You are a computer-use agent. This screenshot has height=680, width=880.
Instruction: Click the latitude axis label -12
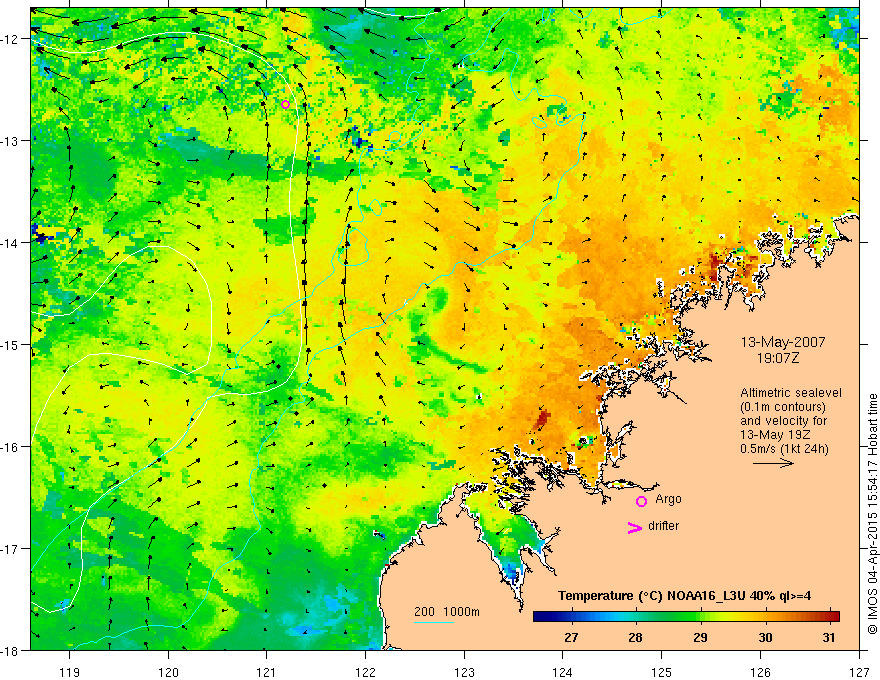[x=10, y=39]
